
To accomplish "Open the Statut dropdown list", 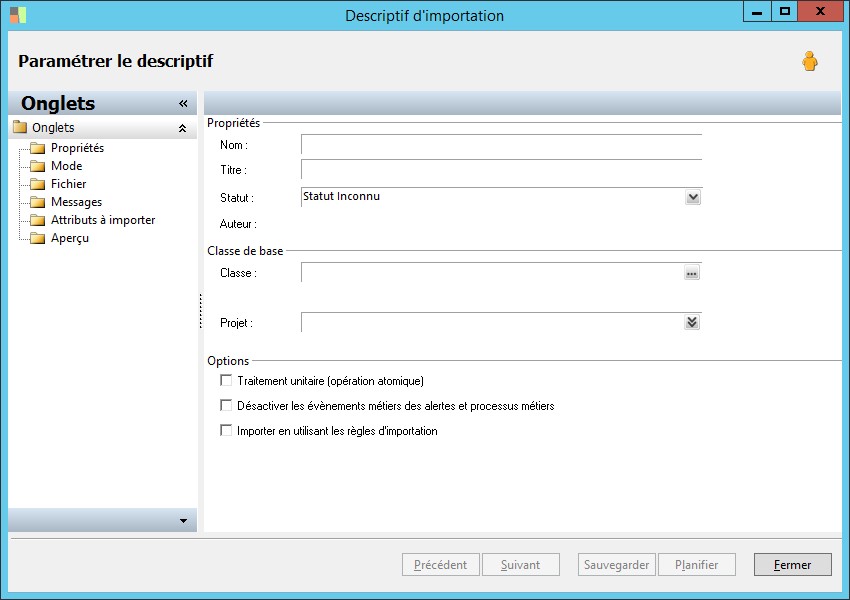I will click(x=693, y=198).
